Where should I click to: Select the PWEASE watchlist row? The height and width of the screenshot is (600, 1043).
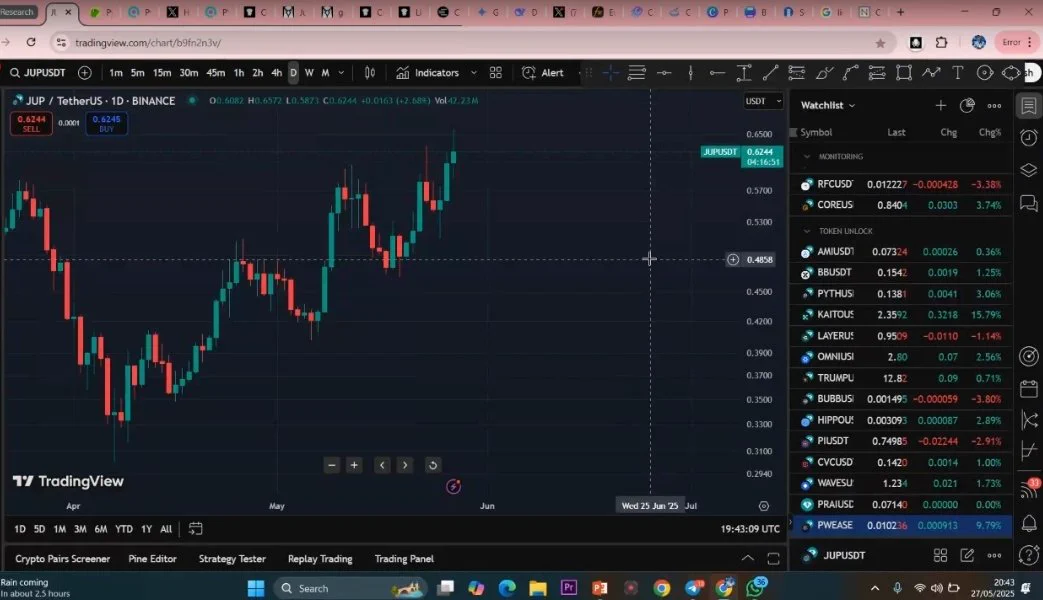901,525
